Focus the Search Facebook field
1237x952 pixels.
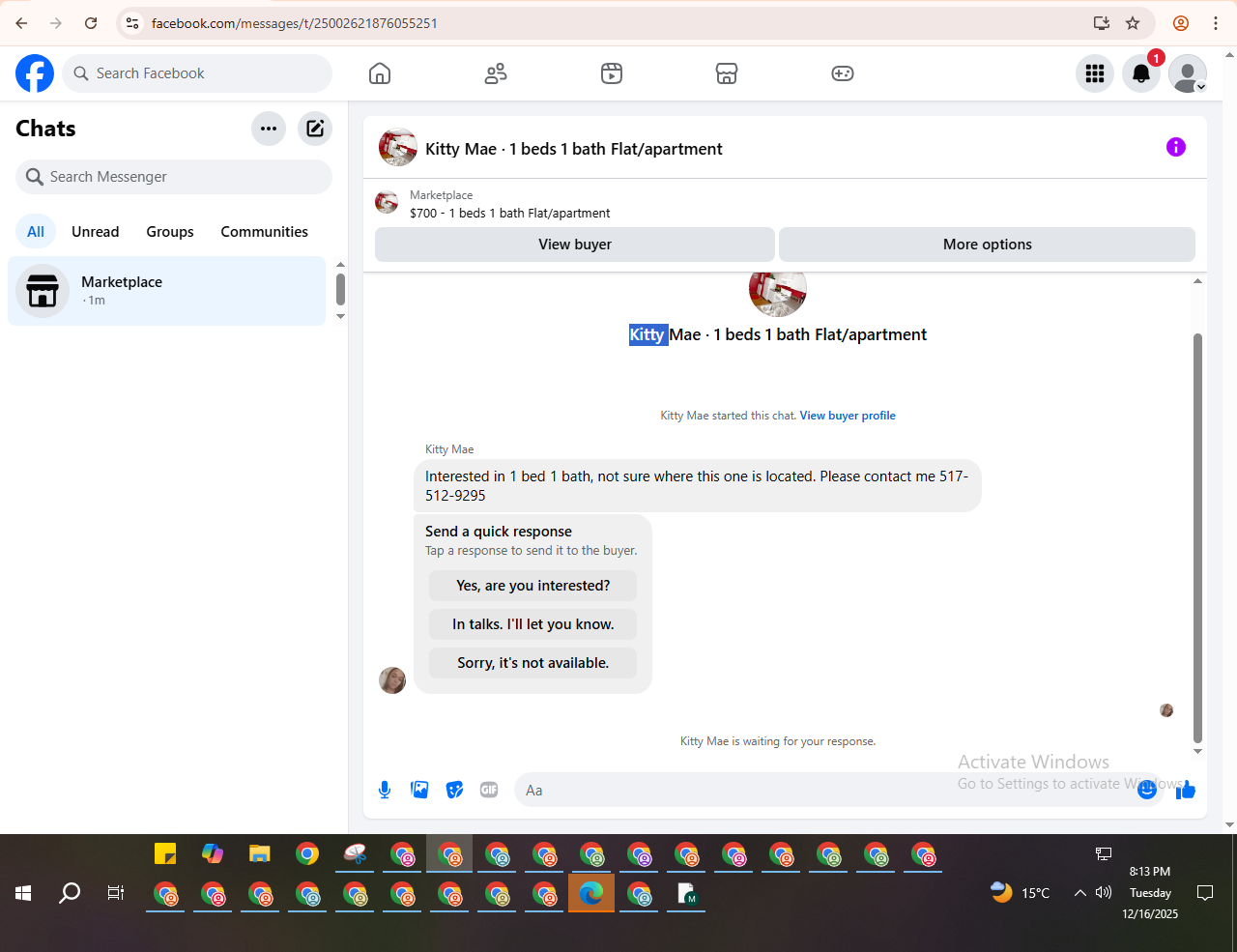[197, 73]
